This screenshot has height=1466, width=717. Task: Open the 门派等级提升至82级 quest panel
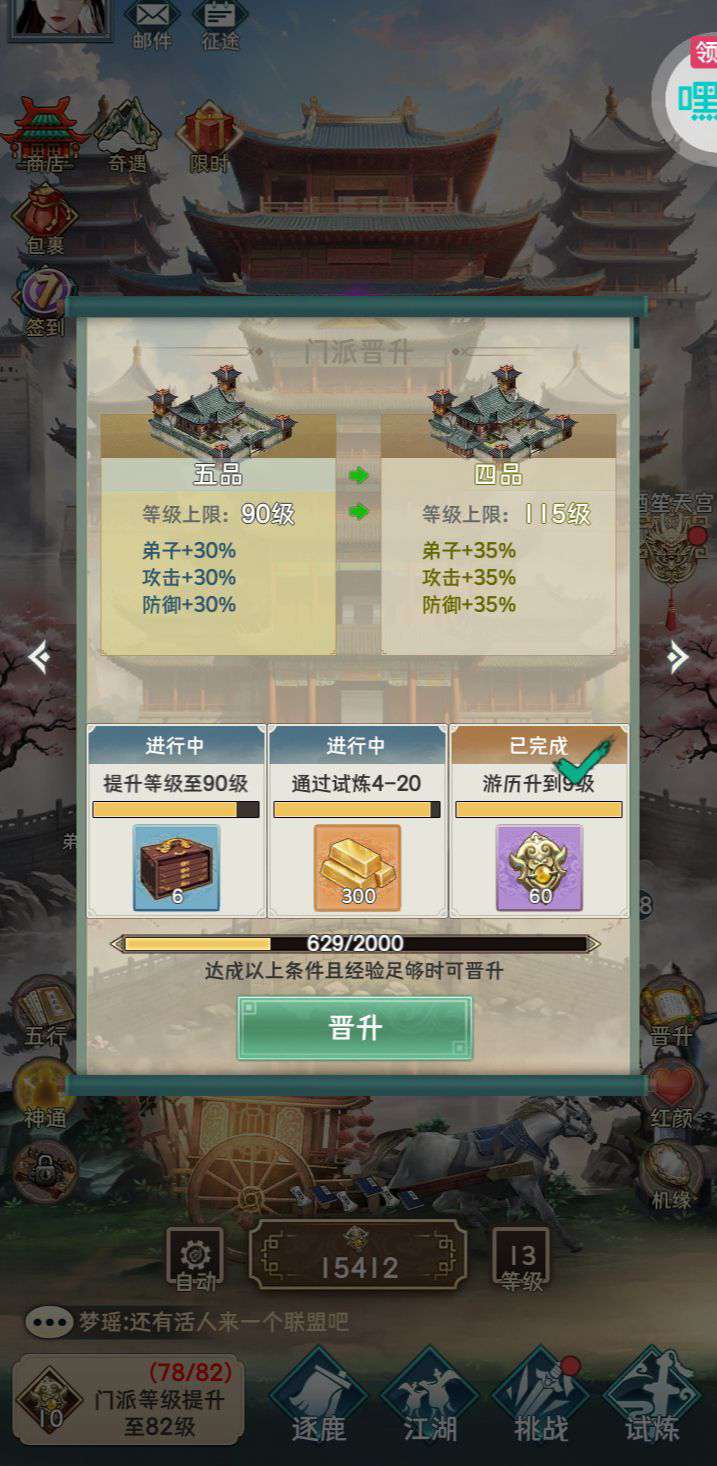[128, 1400]
